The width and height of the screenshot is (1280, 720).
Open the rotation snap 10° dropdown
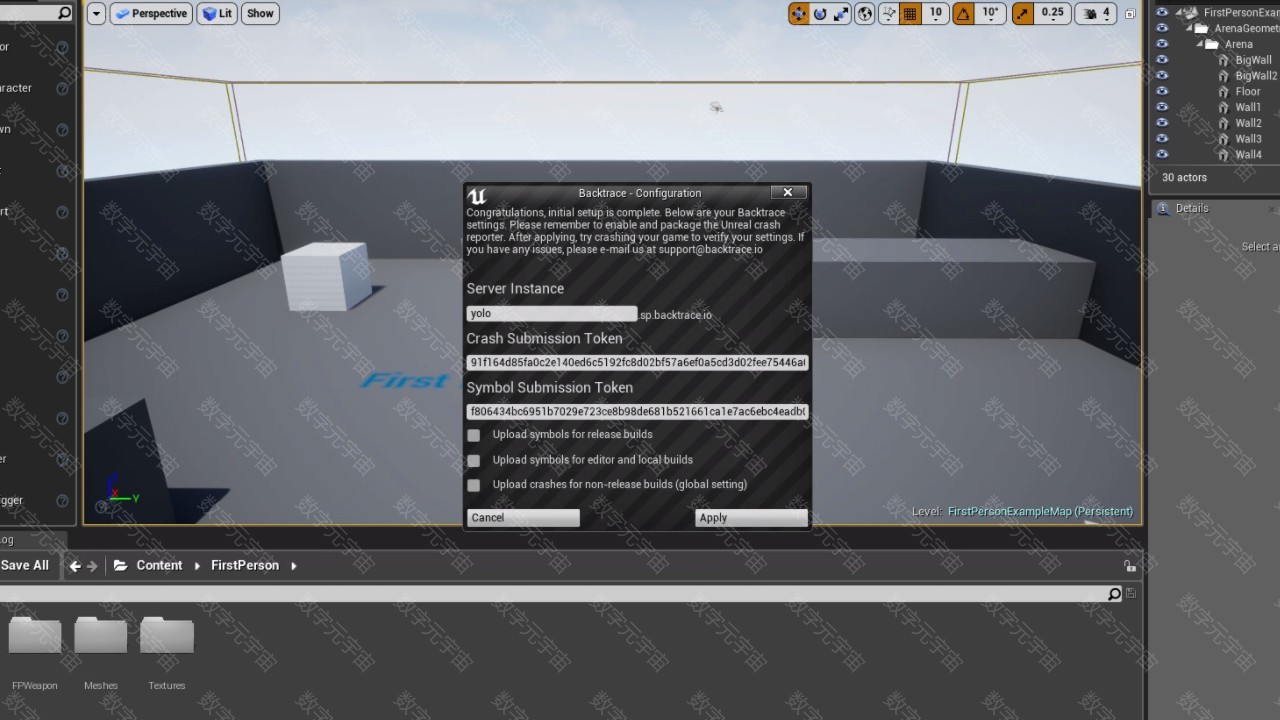coord(990,13)
